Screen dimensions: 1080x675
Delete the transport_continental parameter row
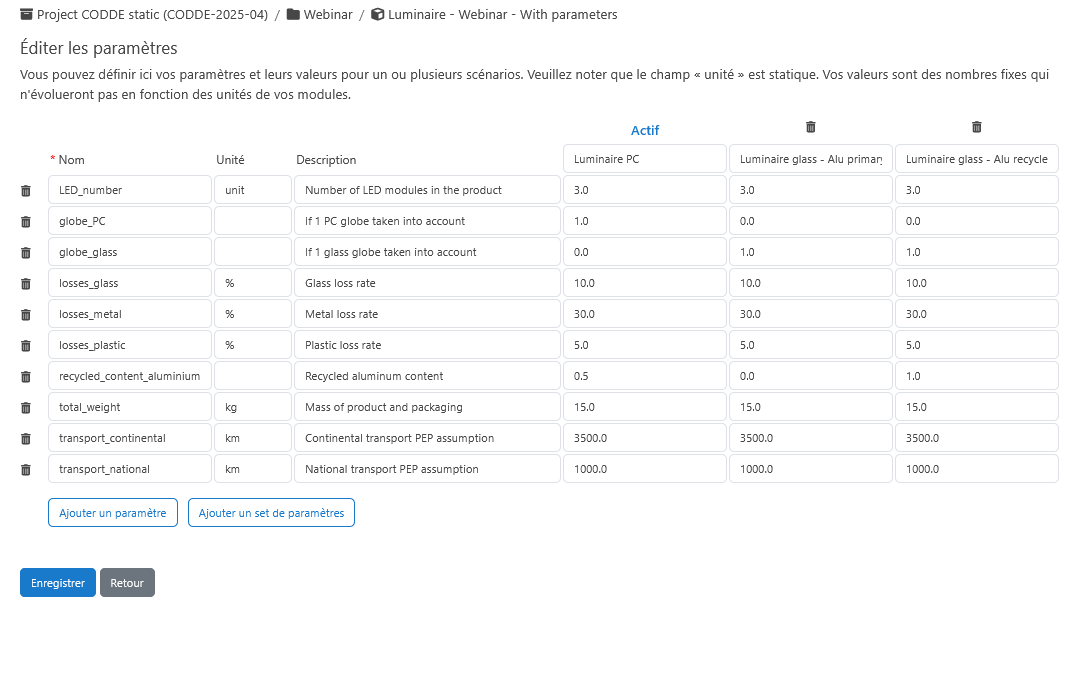(25, 439)
